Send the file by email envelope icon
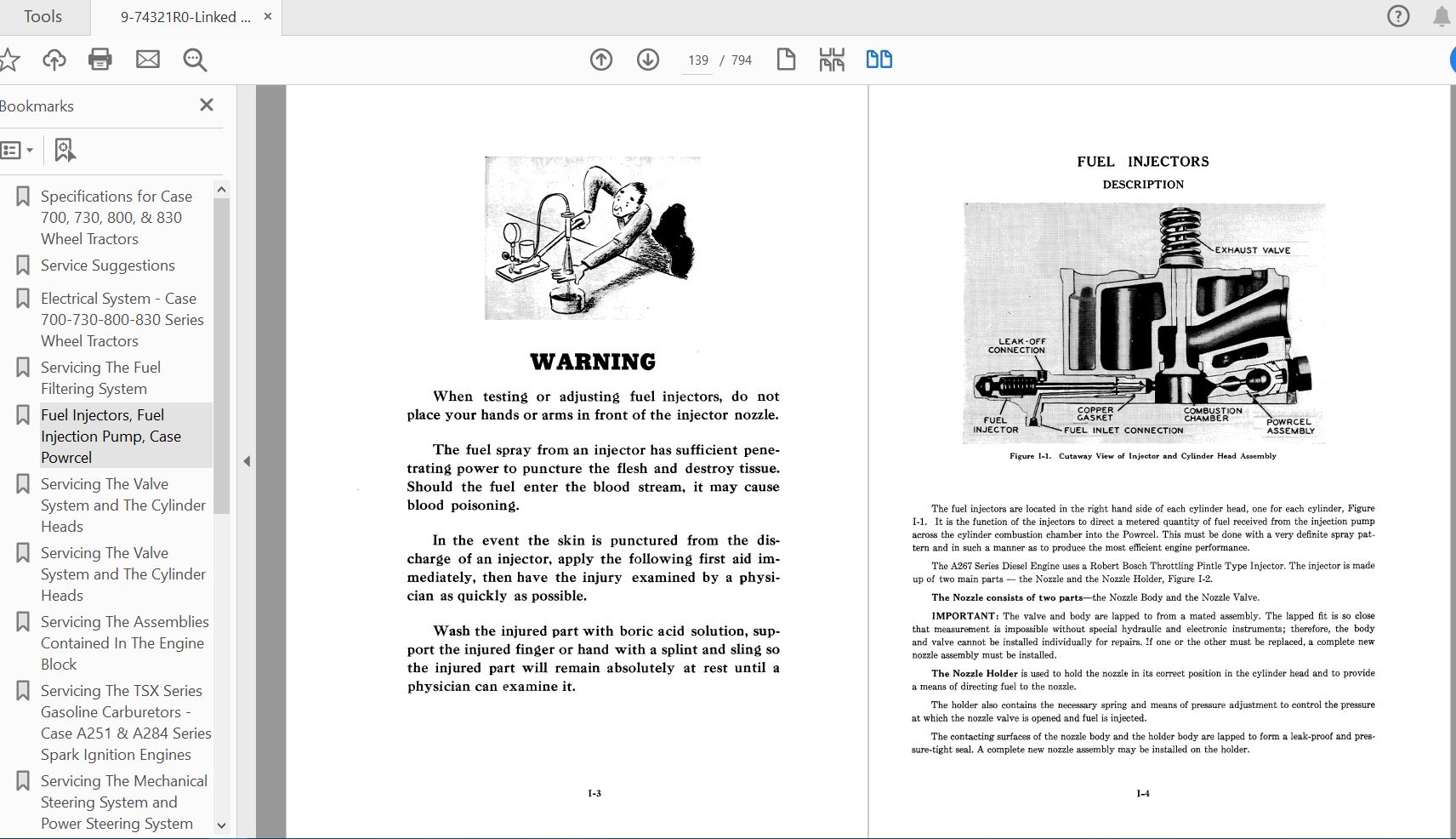1456x839 pixels. point(148,60)
